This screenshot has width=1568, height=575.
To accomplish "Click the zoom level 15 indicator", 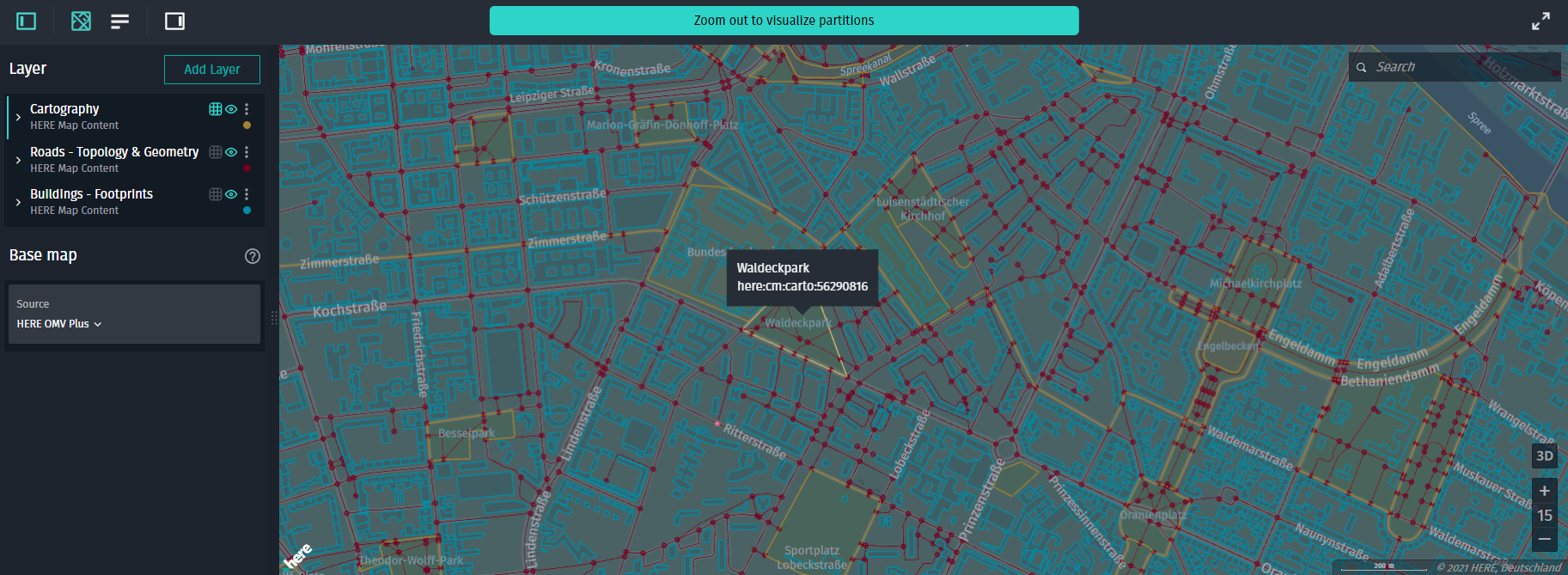I will (1544, 516).
